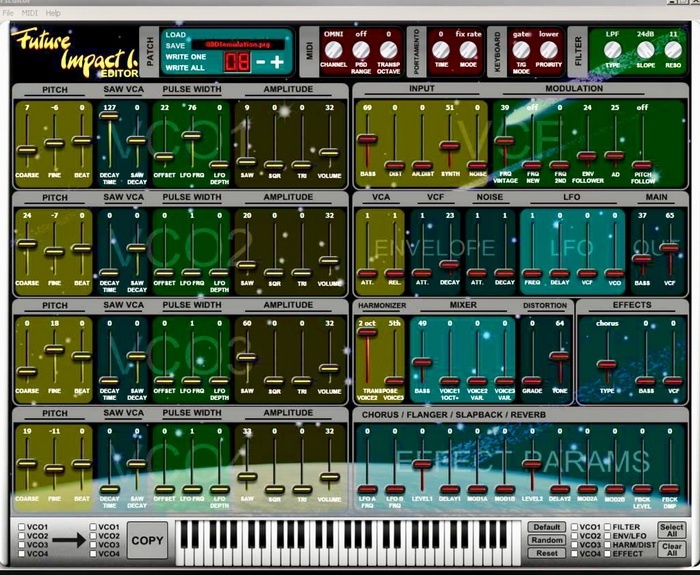Click the Filter SLOPE knob
This screenshot has width=700, height=575.
point(646,50)
